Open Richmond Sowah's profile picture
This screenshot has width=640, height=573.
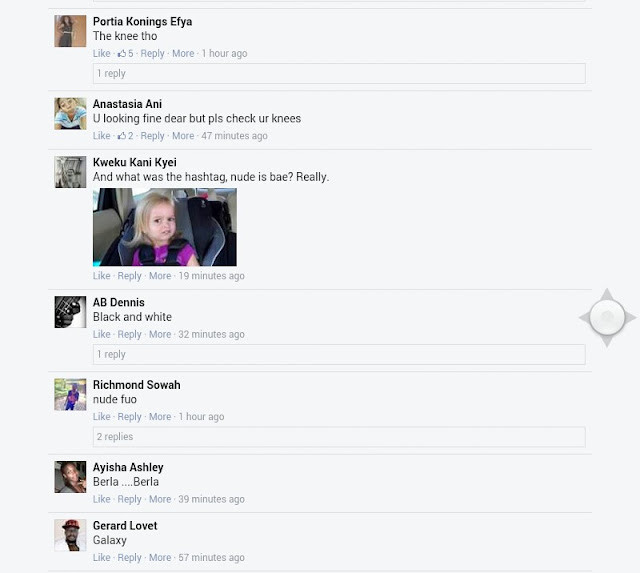click(x=70, y=394)
